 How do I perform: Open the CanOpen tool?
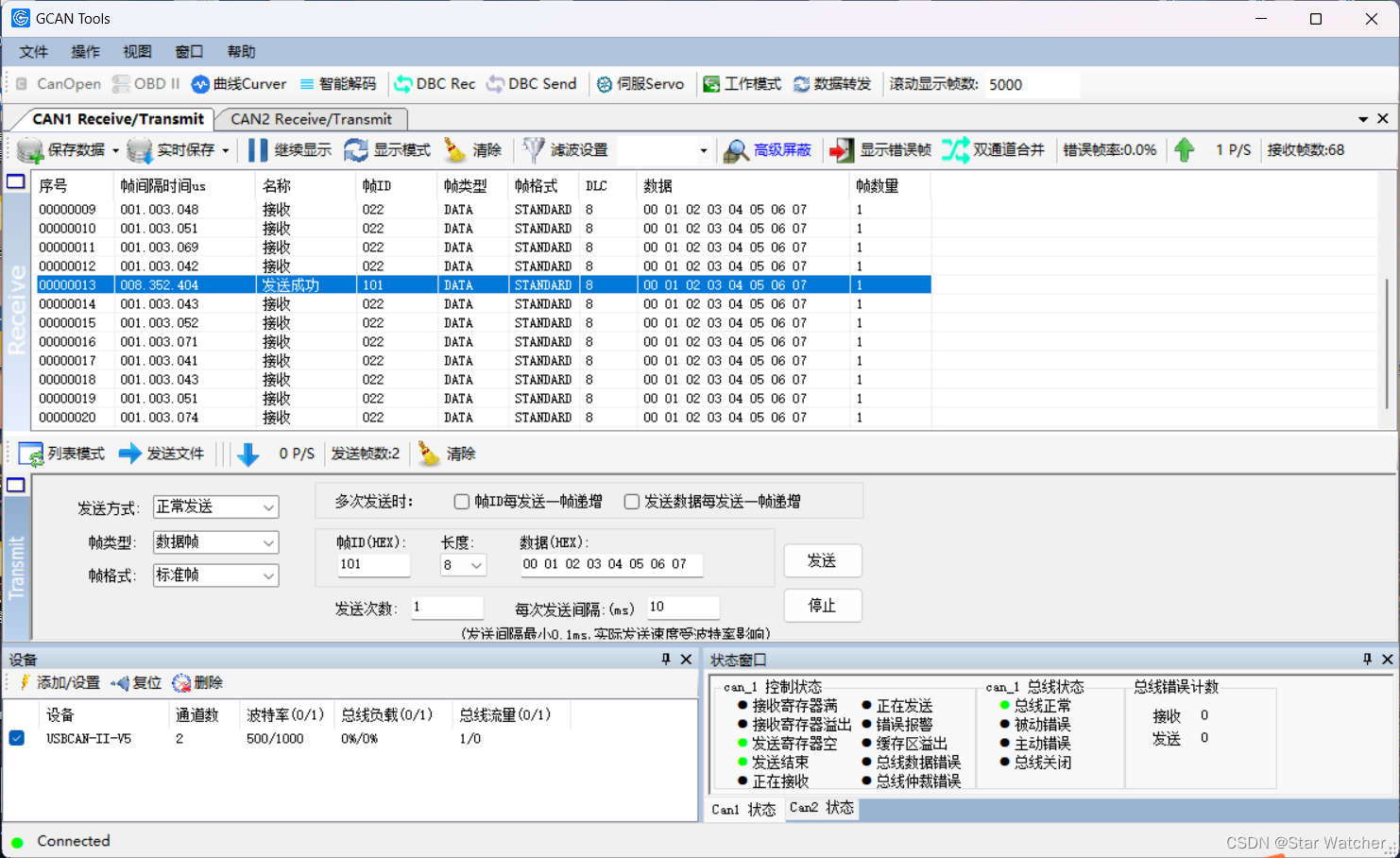[x=59, y=84]
